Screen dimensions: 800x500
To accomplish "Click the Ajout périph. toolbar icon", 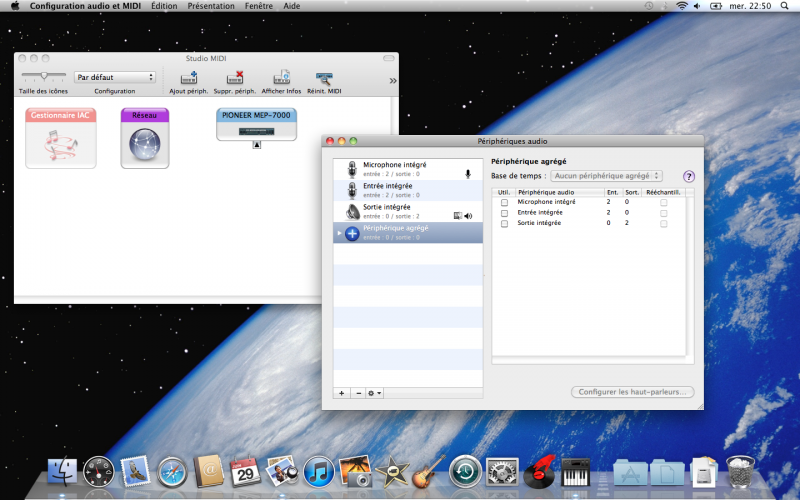I will [188, 78].
